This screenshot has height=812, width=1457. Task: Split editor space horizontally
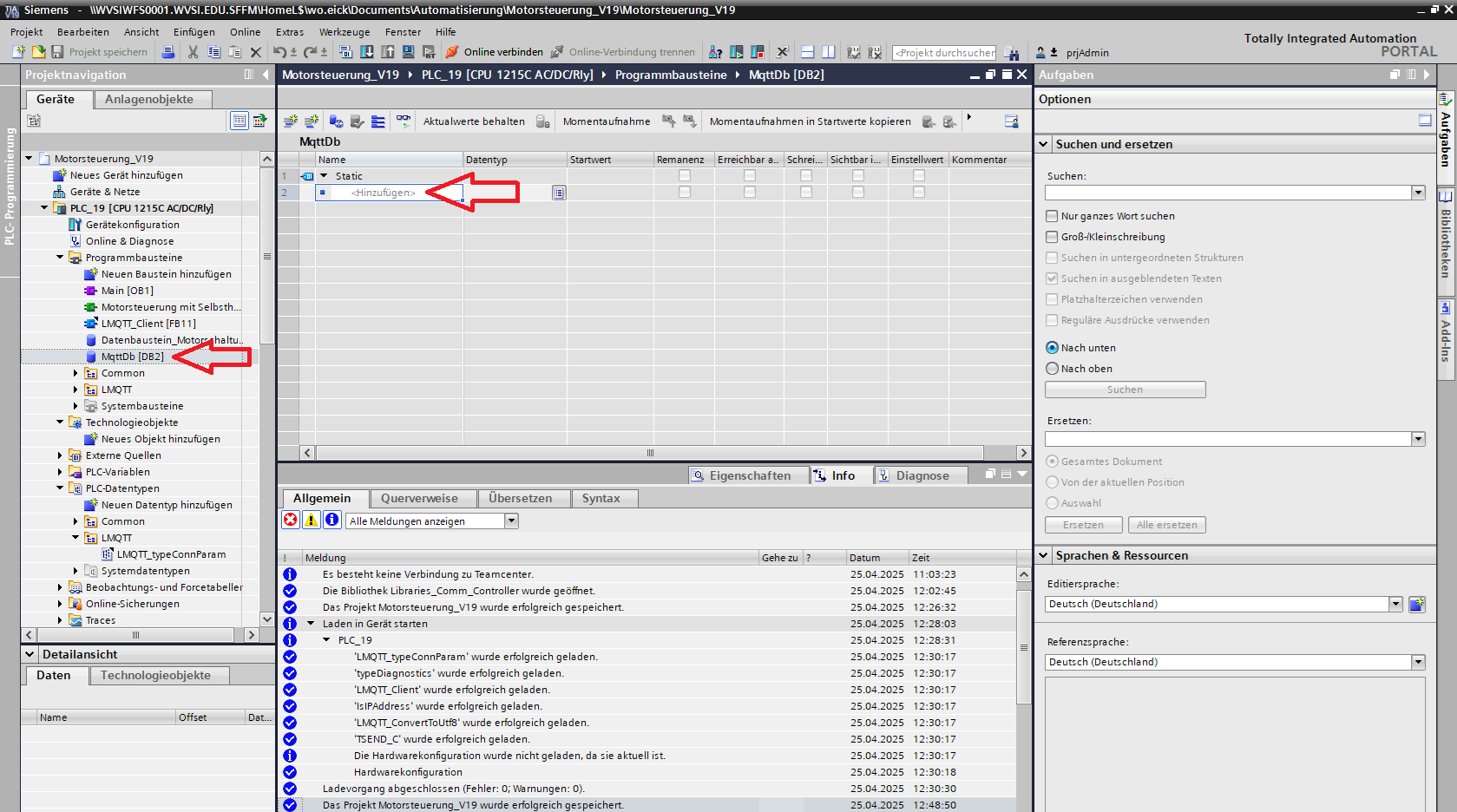tap(808, 52)
